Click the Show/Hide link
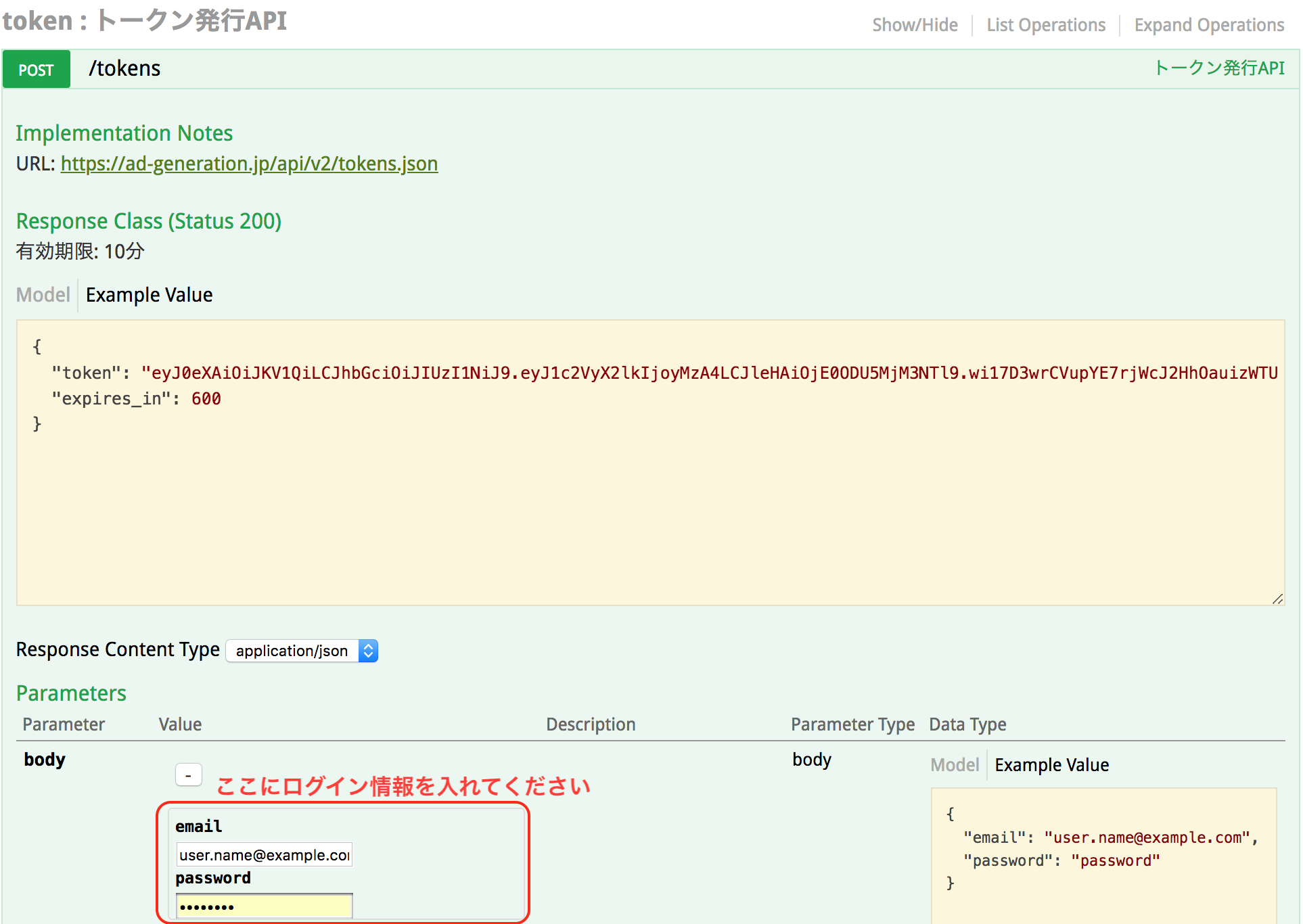 pos(914,25)
